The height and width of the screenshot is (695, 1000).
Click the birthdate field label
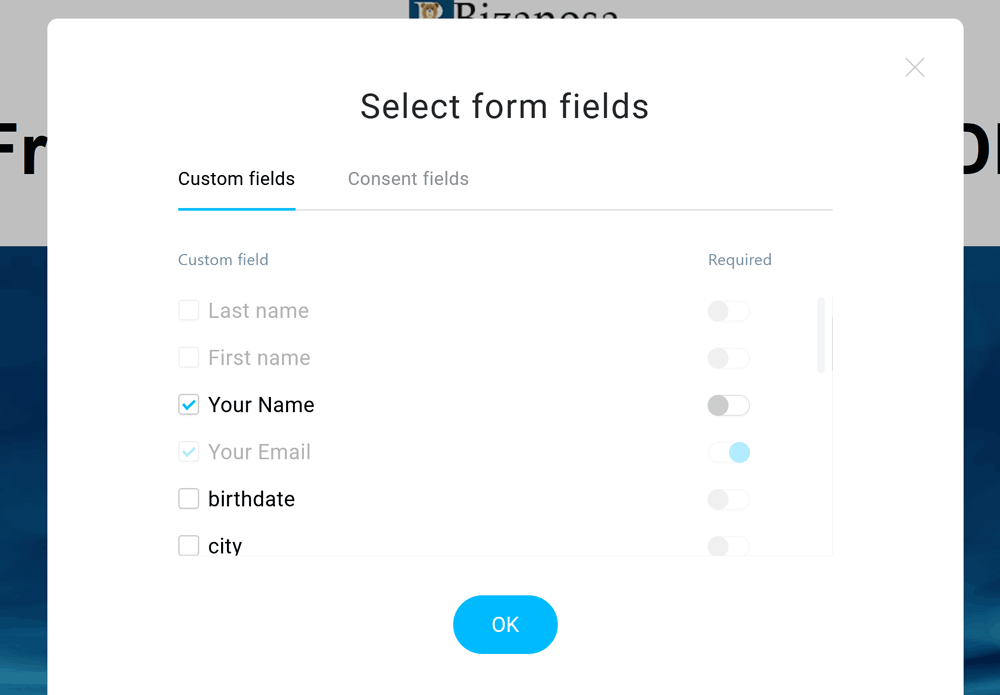coord(251,499)
